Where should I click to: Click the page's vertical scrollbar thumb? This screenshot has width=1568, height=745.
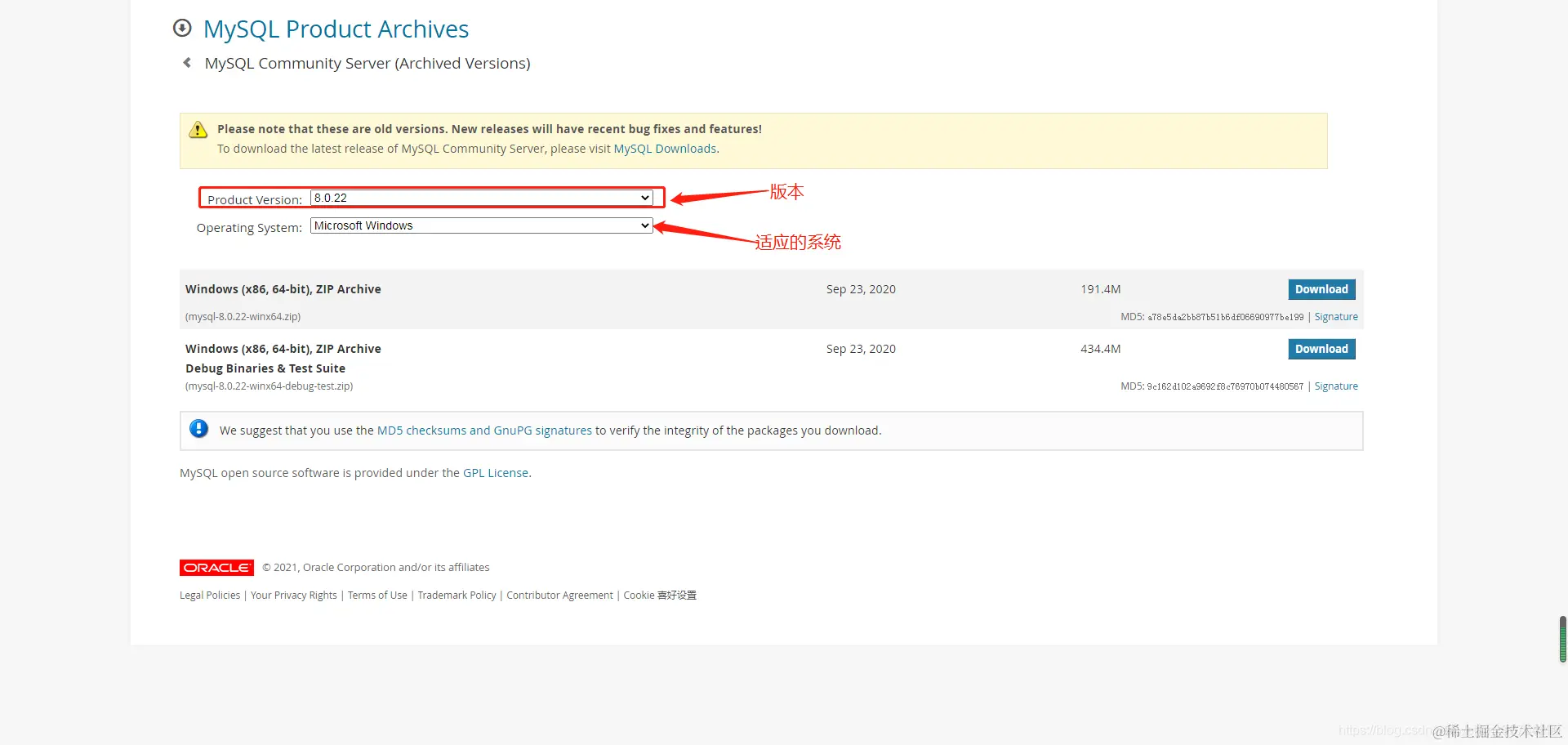click(x=1563, y=639)
